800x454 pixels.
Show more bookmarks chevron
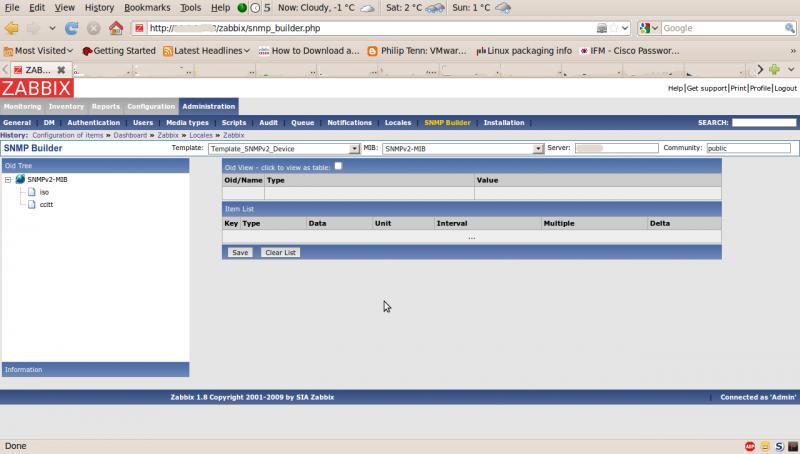tap(793, 51)
